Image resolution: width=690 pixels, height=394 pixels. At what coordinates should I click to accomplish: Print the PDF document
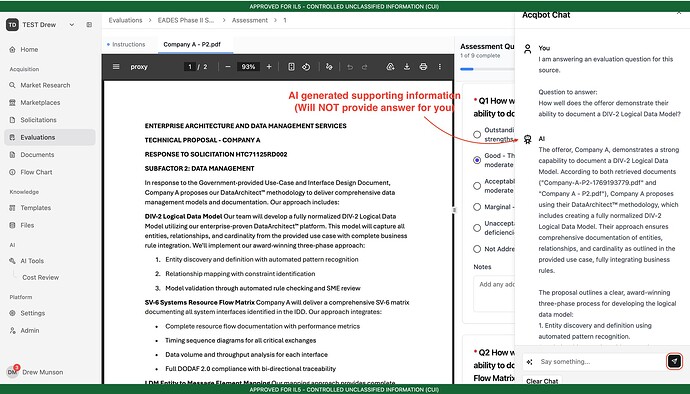423,67
